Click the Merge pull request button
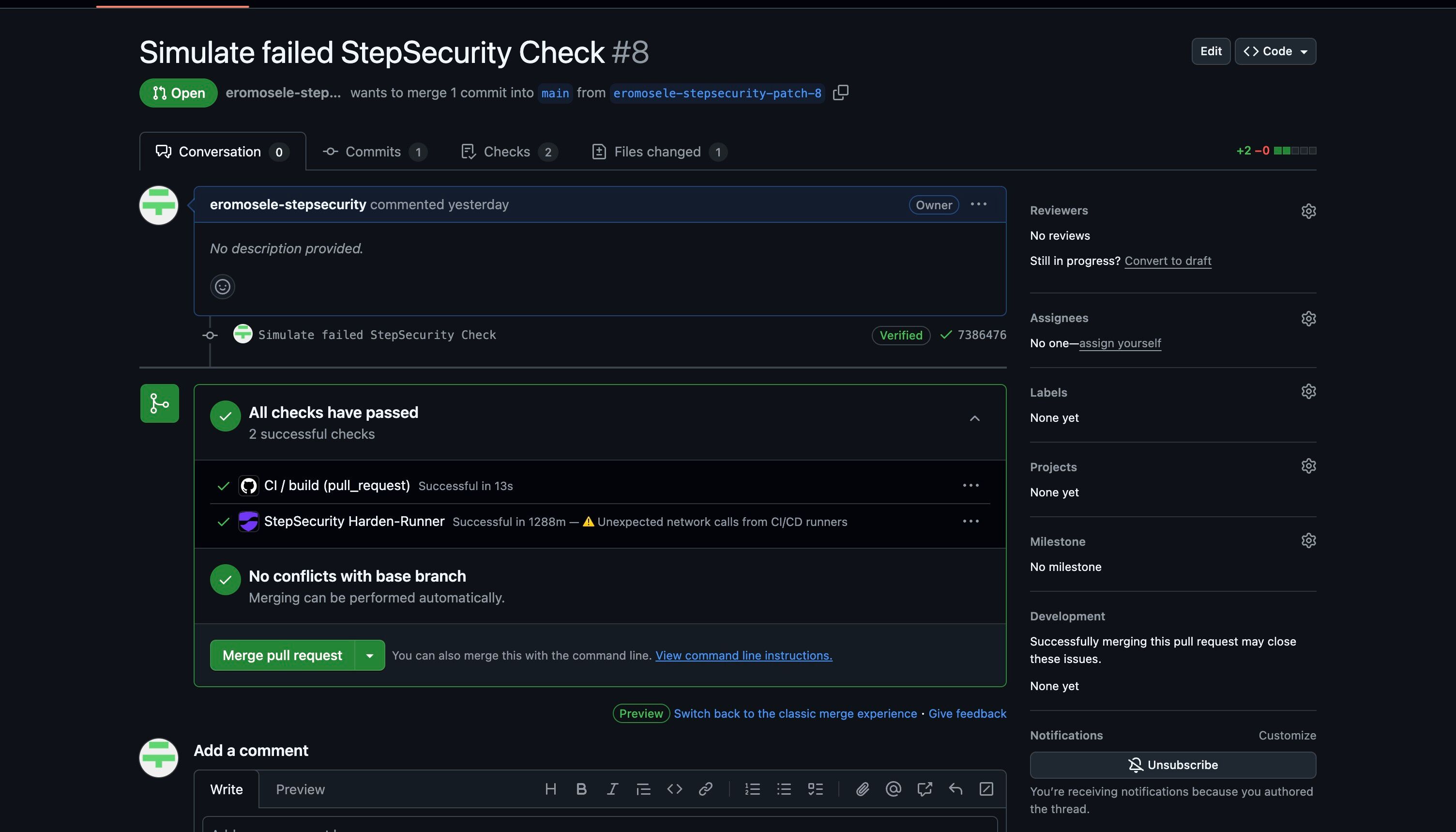1456x832 pixels. (282, 655)
